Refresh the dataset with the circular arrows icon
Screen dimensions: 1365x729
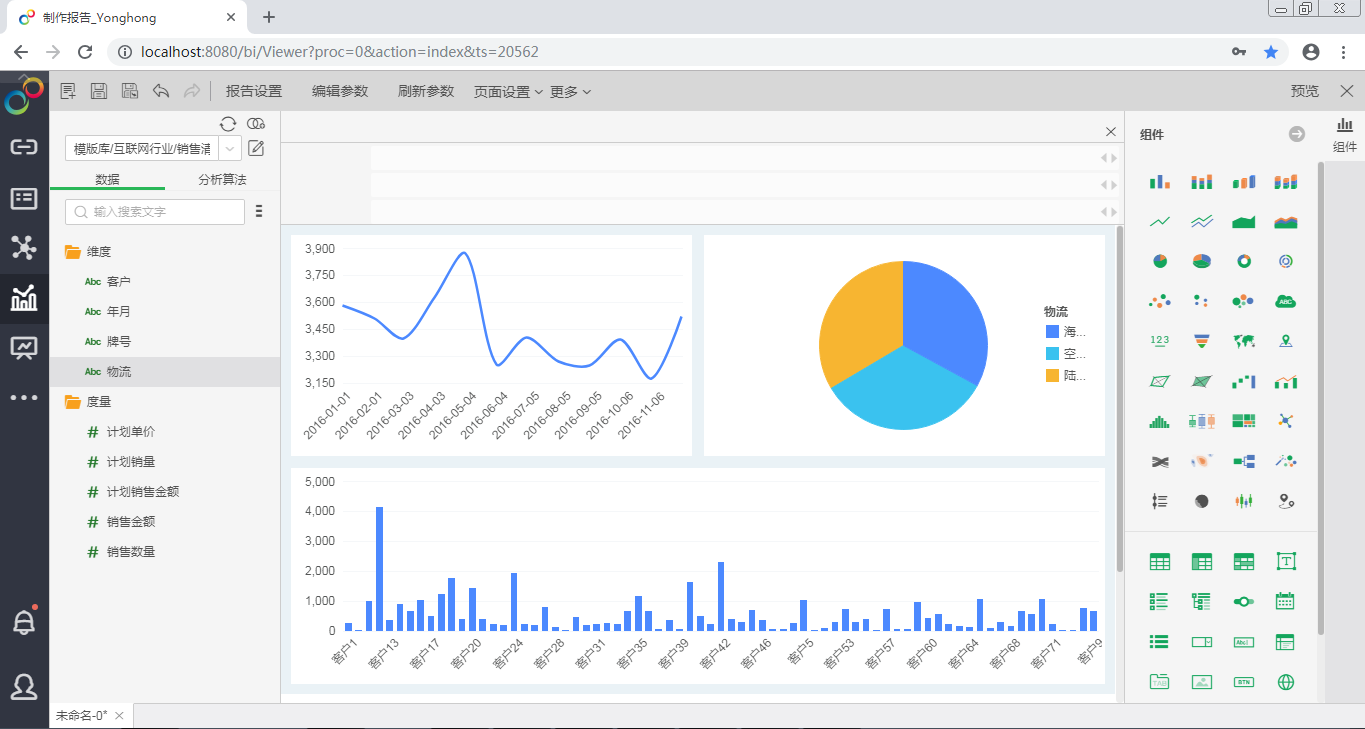click(x=228, y=123)
